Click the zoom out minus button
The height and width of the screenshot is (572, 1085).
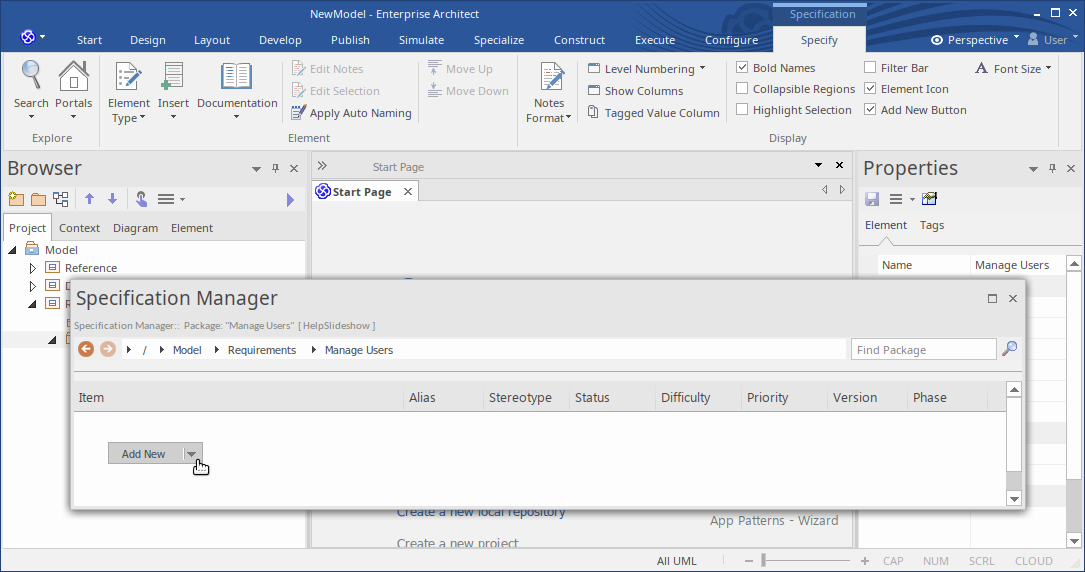[x=749, y=561]
